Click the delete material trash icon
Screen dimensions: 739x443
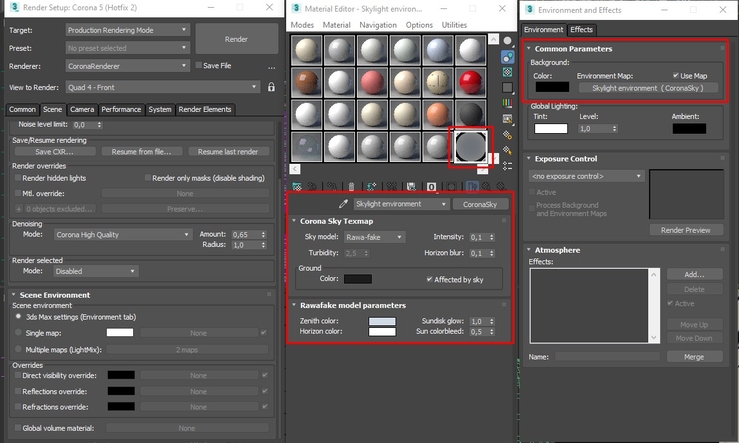pyautogui.click(x=349, y=186)
